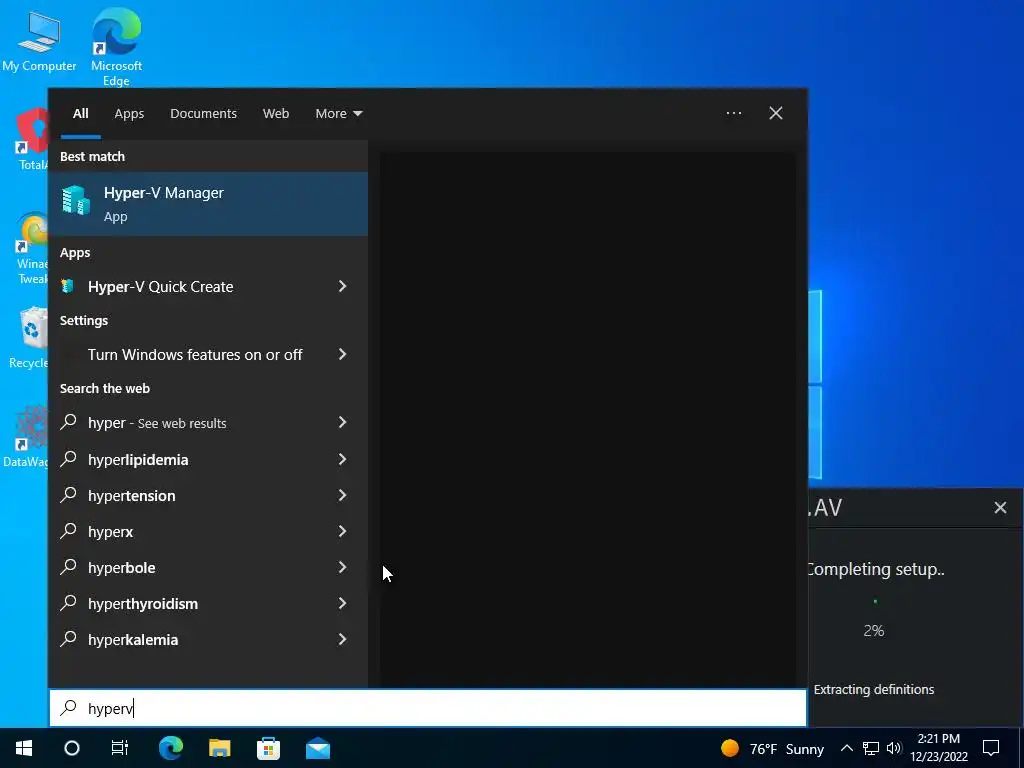Open the Mail app from taskbar
Image resolution: width=1024 pixels, height=768 pixels.
(318, 748)
